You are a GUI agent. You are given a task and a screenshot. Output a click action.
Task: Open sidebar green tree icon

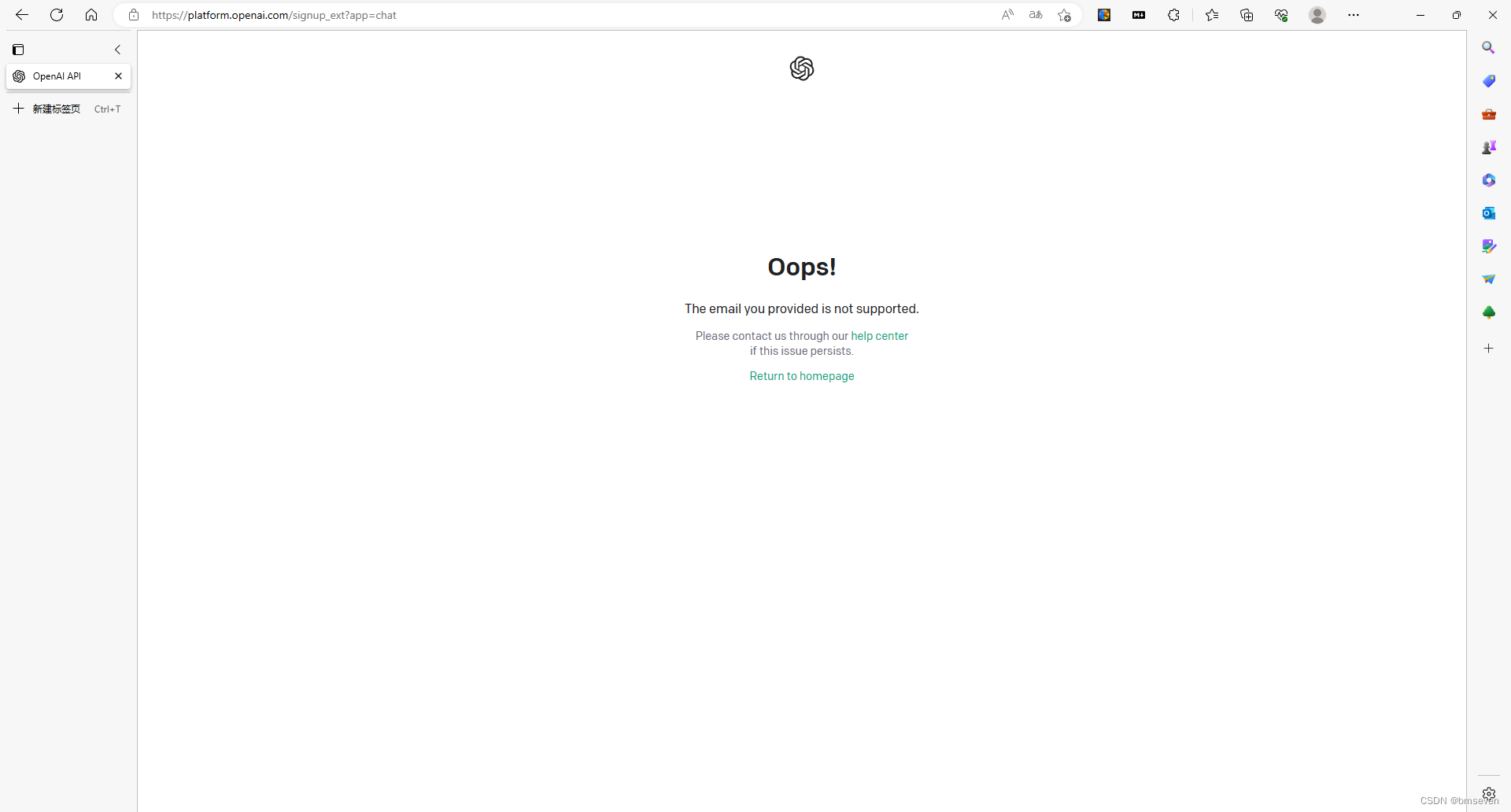click(x=1488, y=312)
